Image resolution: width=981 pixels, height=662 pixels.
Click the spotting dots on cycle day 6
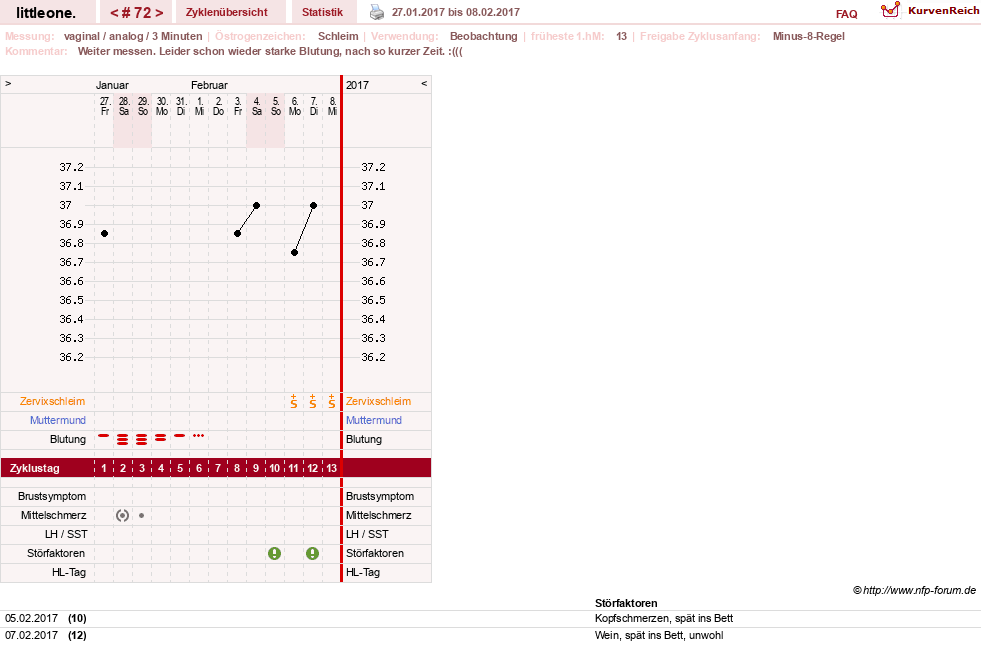click(x=198, y=435)
